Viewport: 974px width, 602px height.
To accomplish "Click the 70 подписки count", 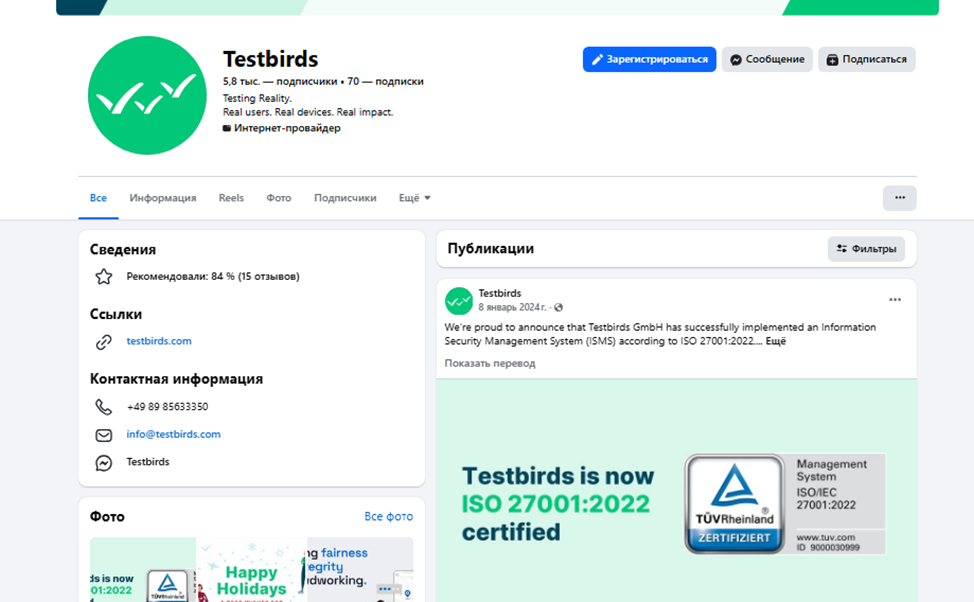I will (x=385, y=81).
